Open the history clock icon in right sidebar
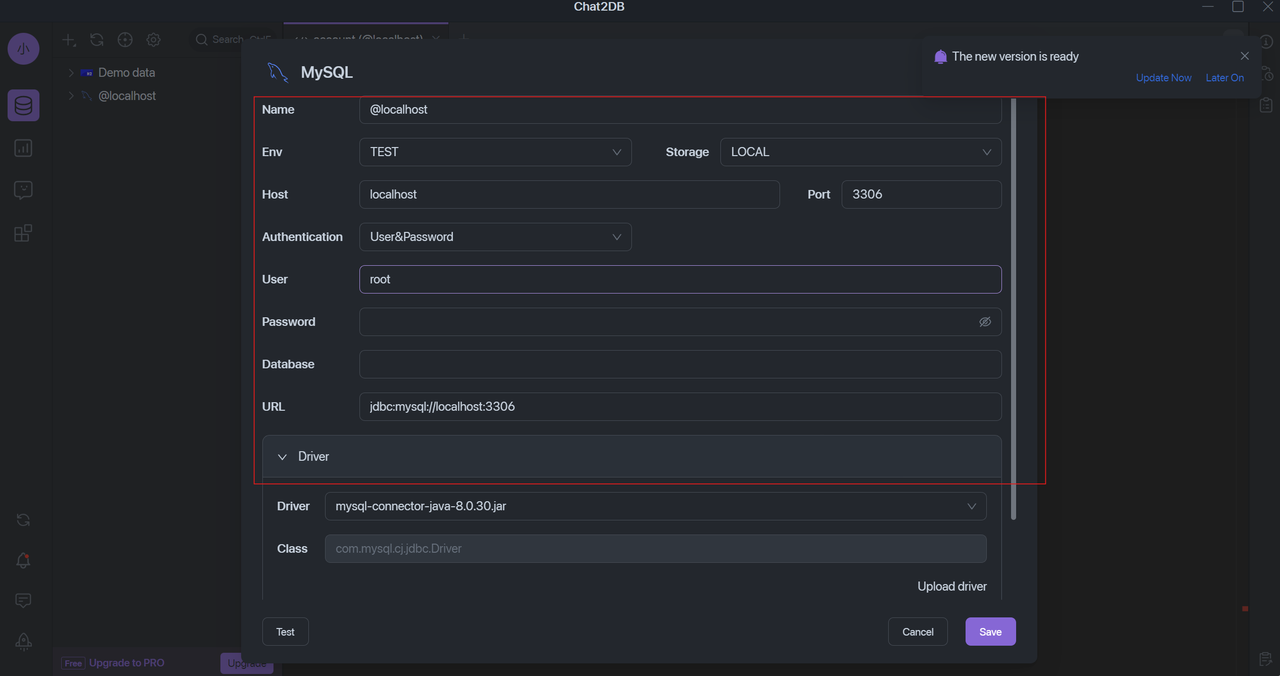Viewport: 1280px width, 676px height. [x=1266, y=74]
